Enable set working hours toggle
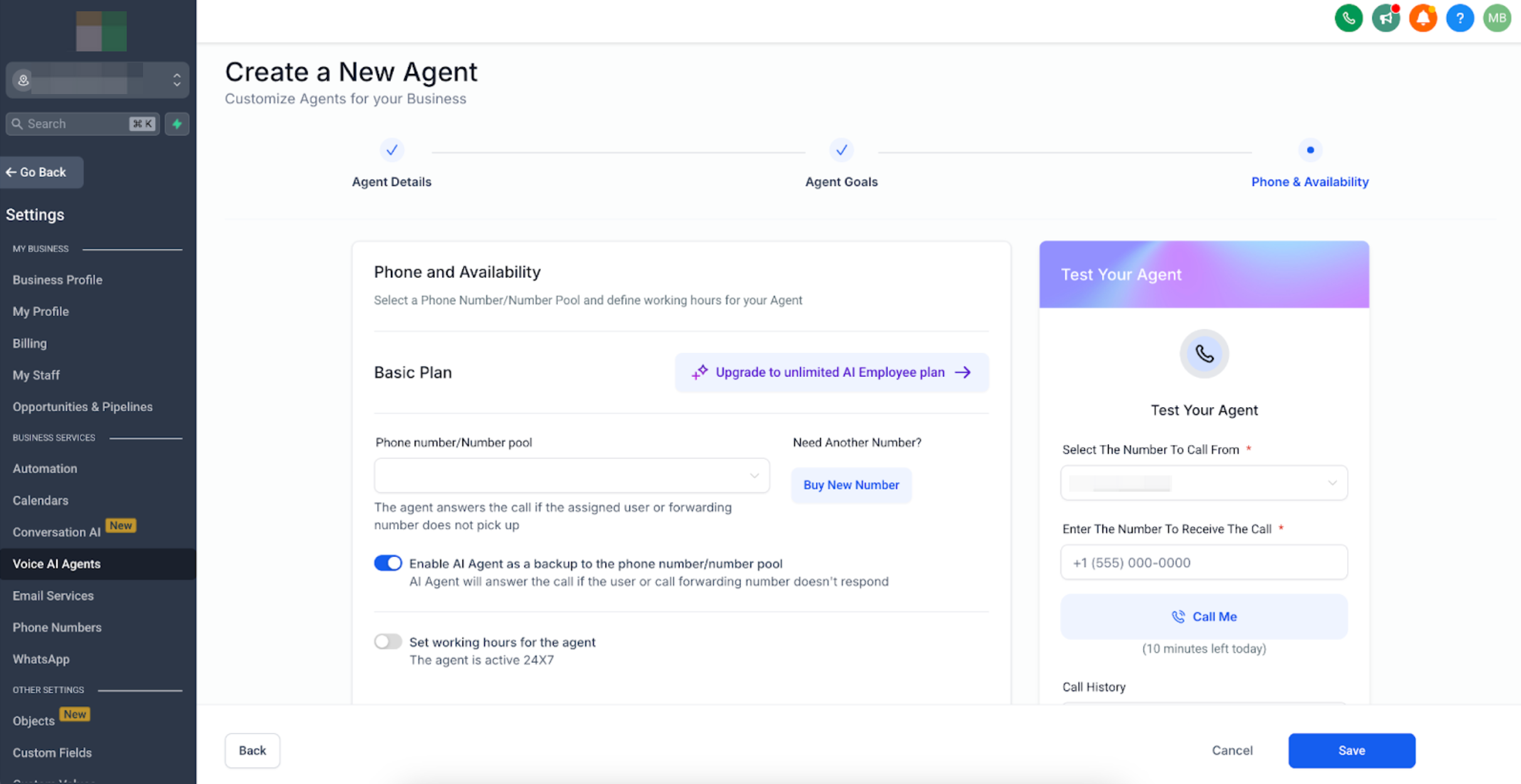 388,641
